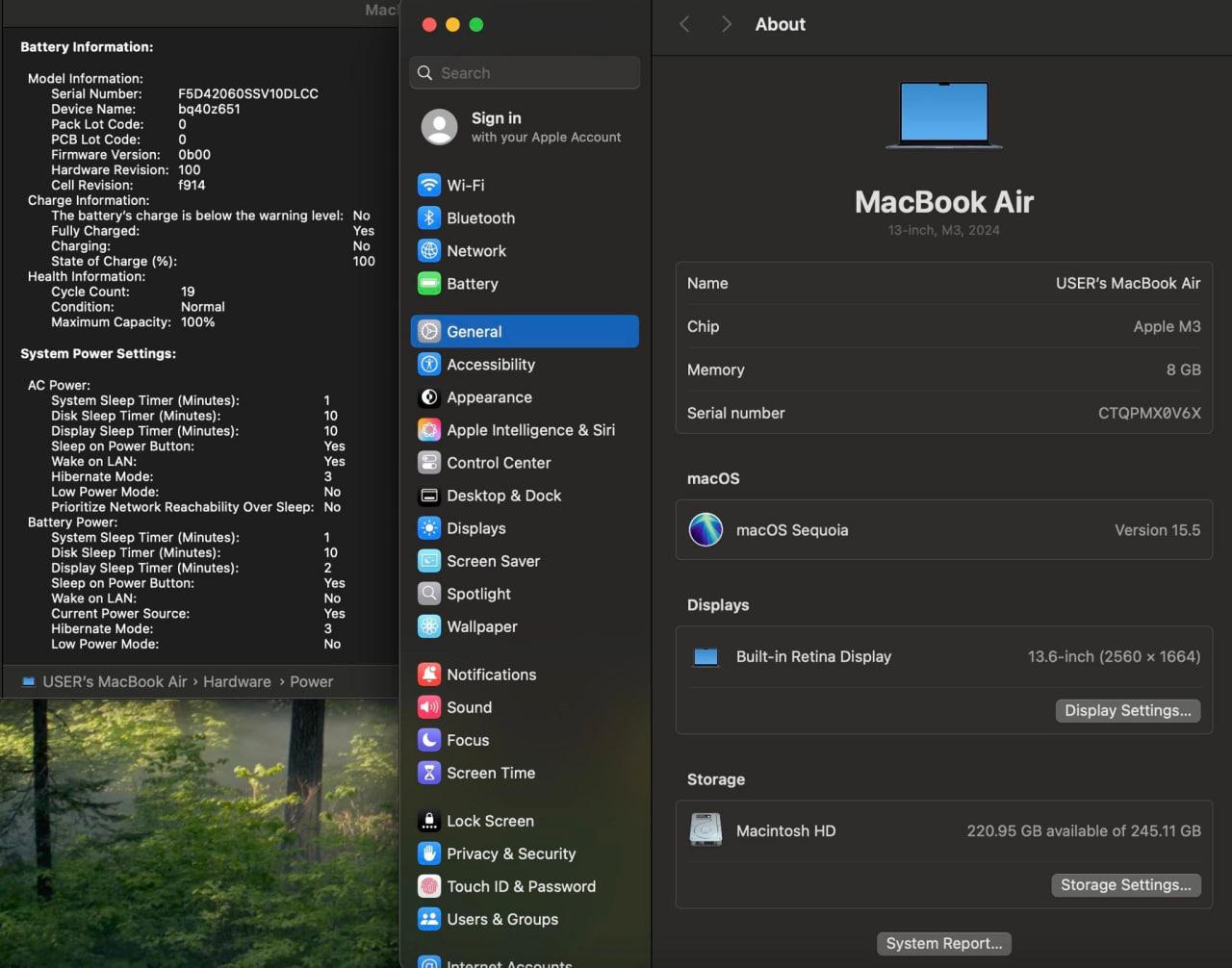Open the Wi-Fi settings icon
The height and width of the screenshot is (968, 1232).
(429, 186)
